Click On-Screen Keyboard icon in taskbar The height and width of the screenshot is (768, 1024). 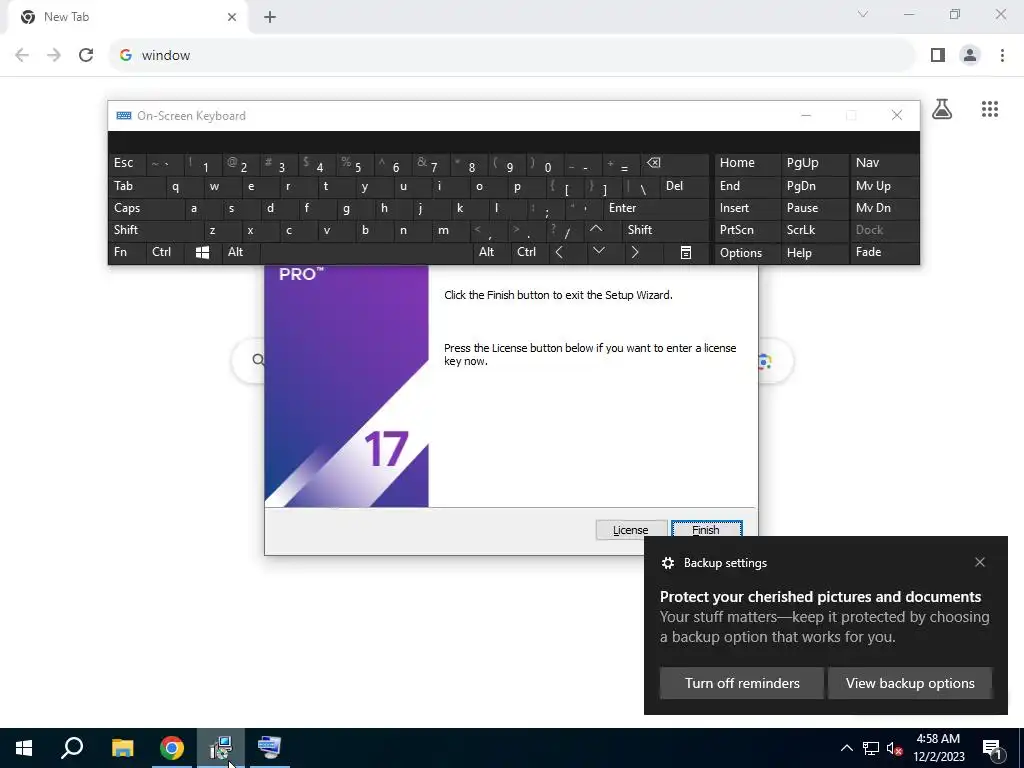[269, 748]
